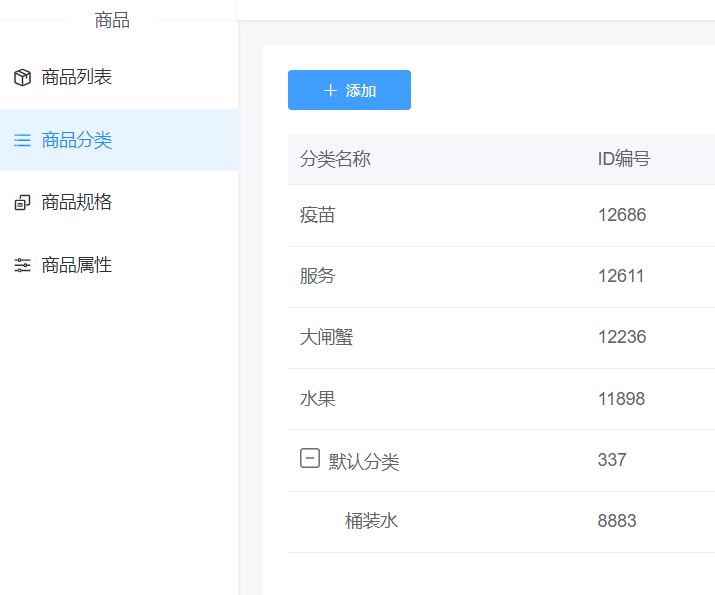Click the 商品 sidebar section title
Image resolution: width=715 pixels, height=595 pixels.
point(112,20)
